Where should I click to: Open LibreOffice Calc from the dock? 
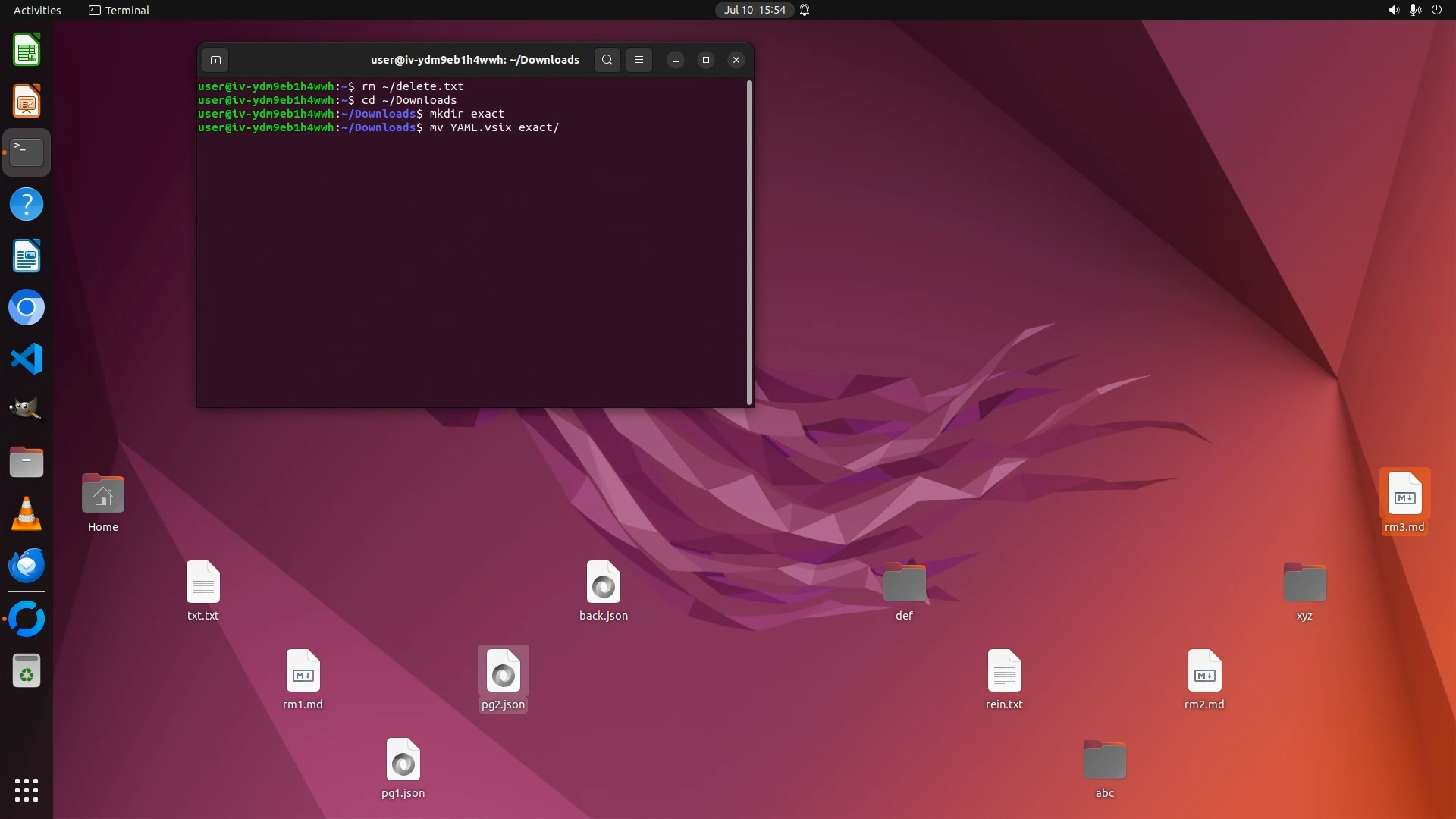tap(27, 50)
